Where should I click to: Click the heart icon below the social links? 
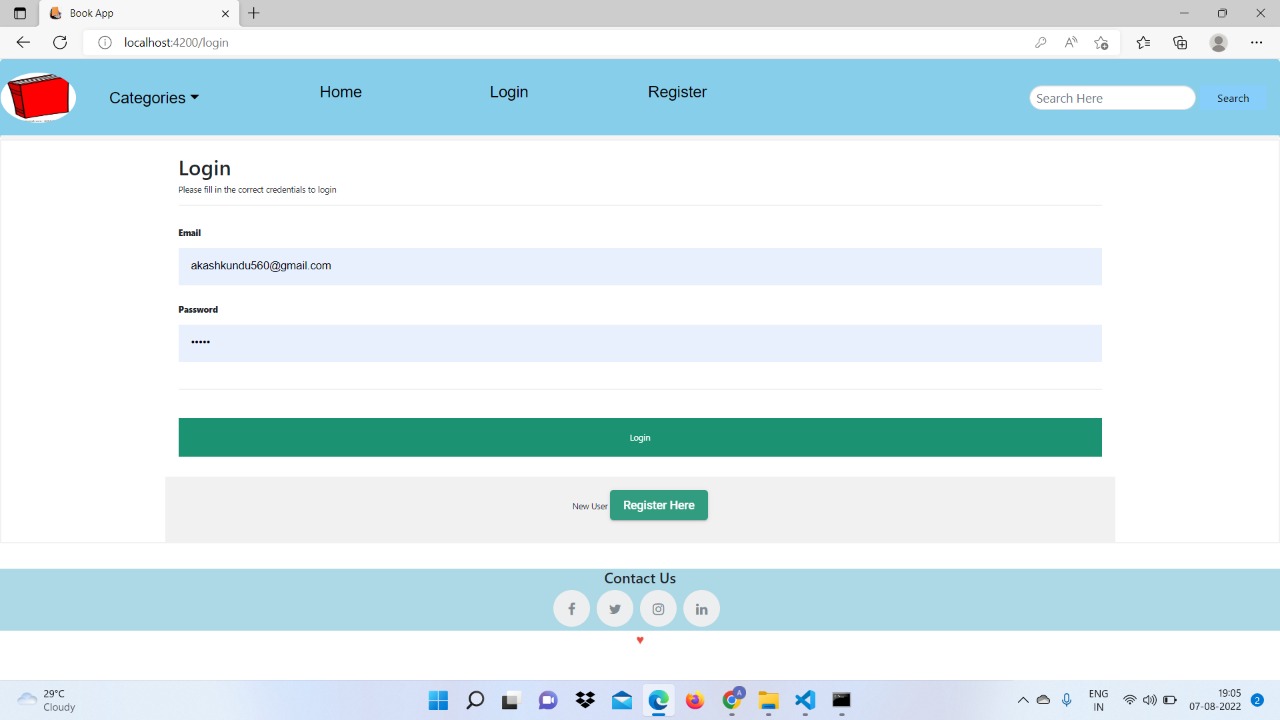[x=640, y=640]
